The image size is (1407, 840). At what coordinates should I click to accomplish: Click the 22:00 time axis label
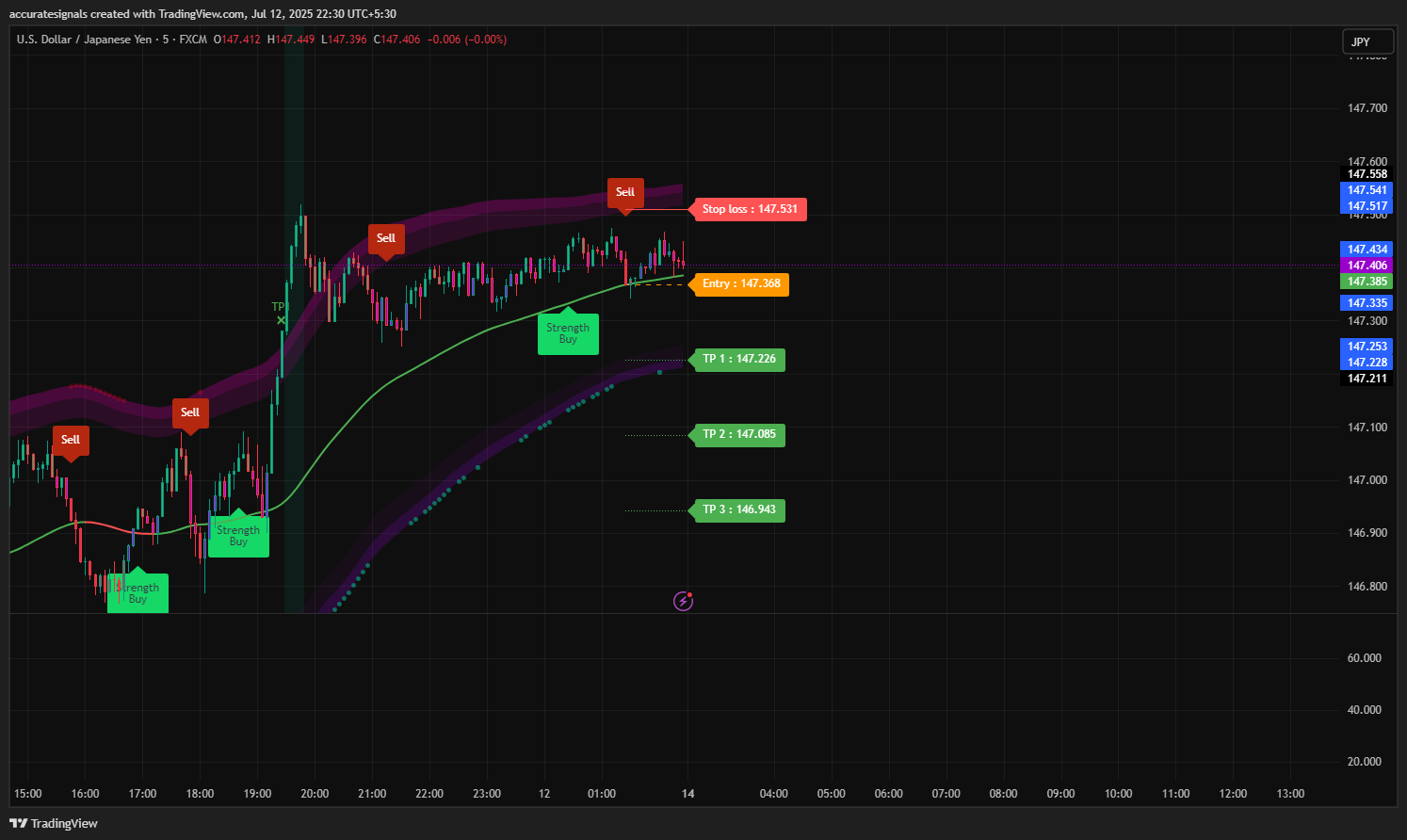point(429,794)
